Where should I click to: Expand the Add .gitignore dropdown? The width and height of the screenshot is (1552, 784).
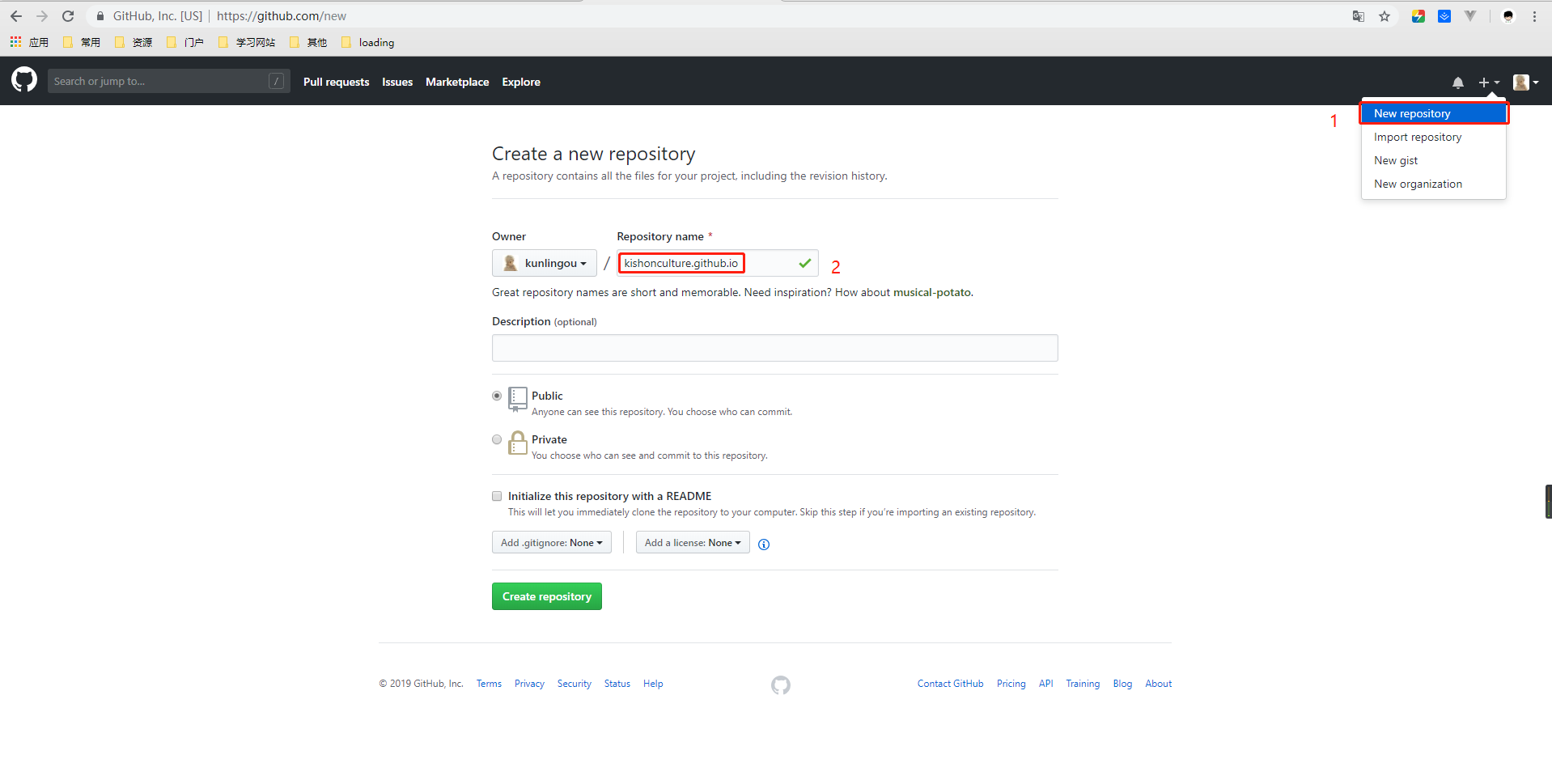click(552, 543)
